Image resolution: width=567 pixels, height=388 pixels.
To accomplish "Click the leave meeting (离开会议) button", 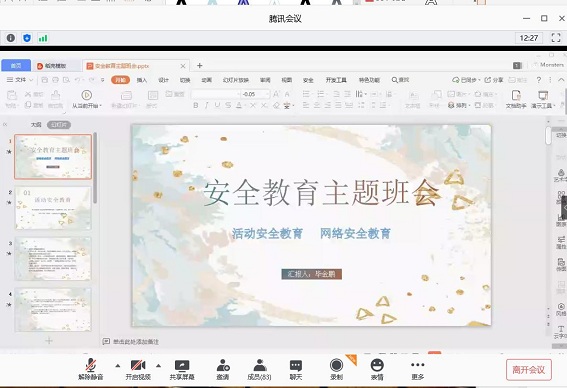I will tap(529, 370).
